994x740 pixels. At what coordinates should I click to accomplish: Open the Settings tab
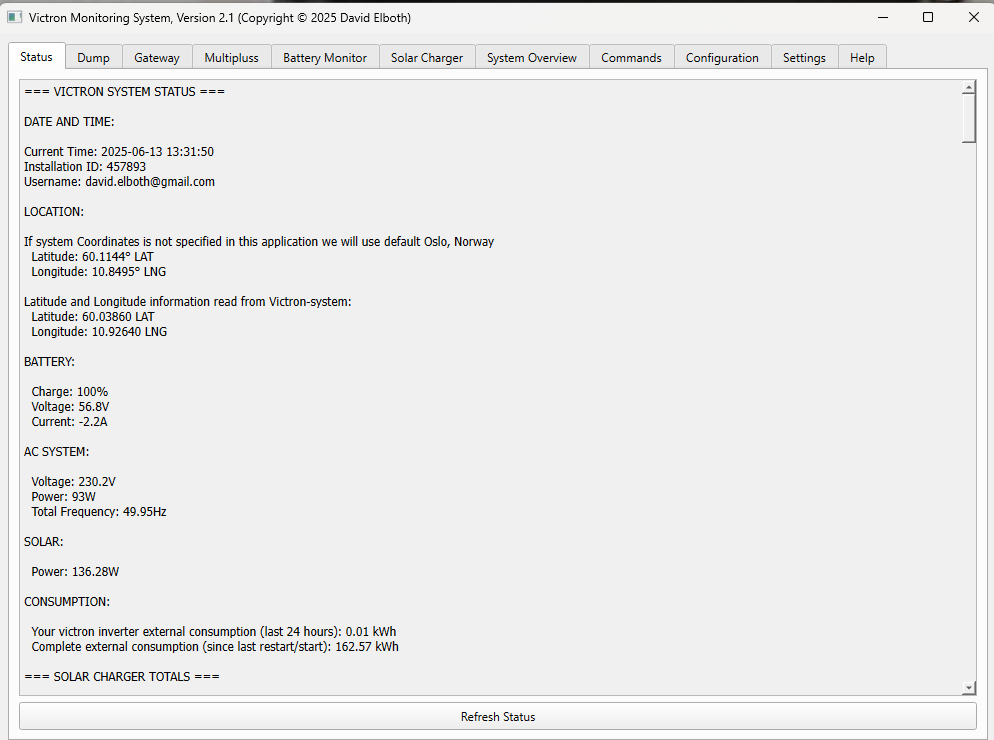click(x=804, y=58)
